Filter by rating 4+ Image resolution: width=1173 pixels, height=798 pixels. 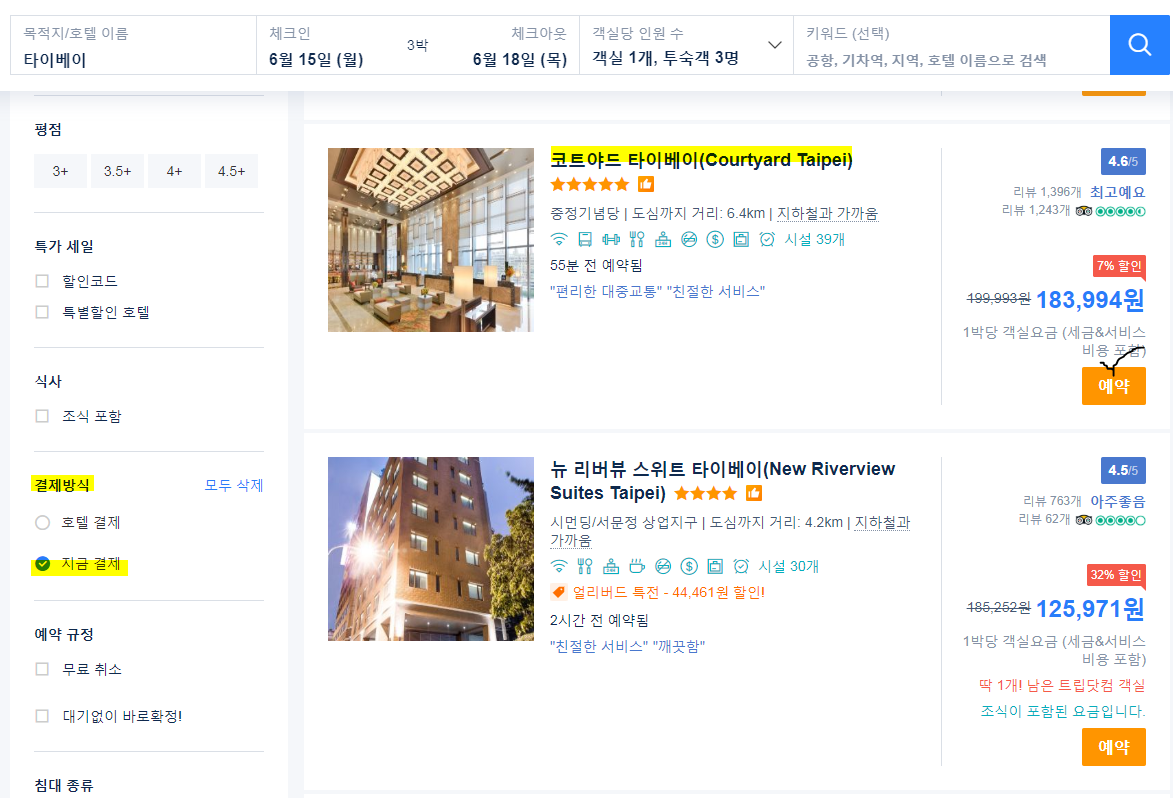pyautogui.click(x=174, y=171)
